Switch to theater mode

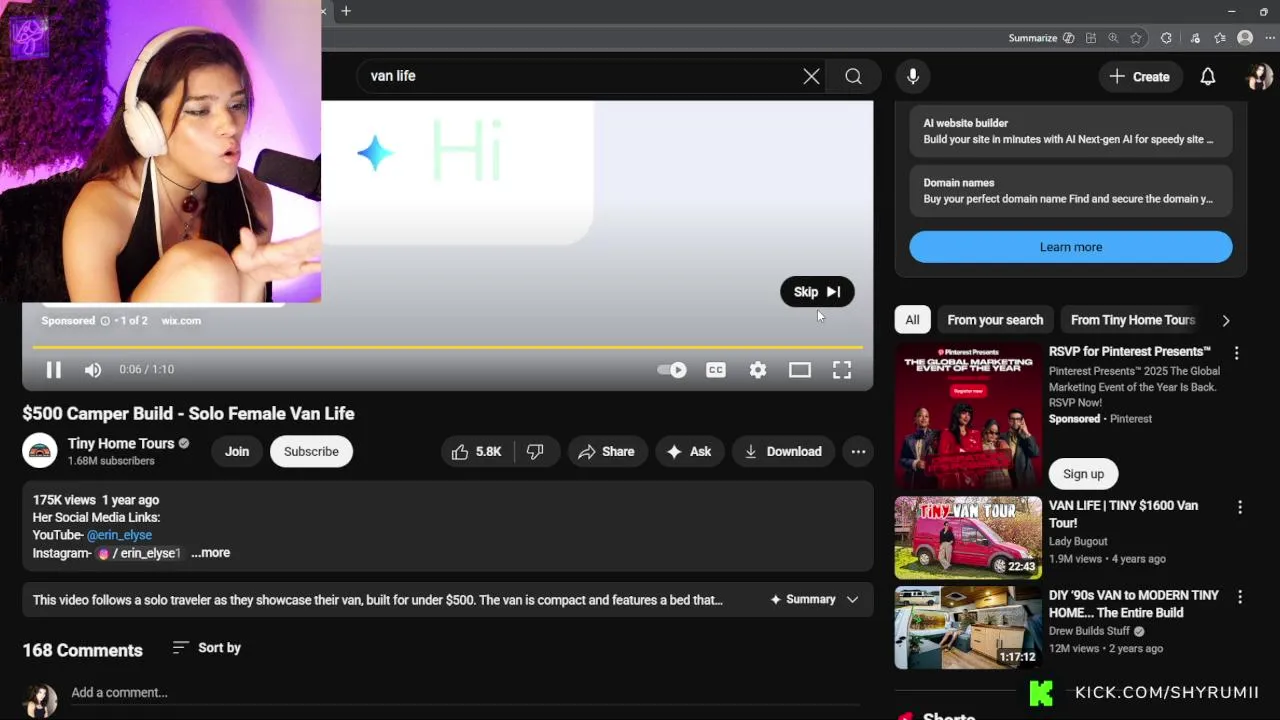[x=800, y=370]
